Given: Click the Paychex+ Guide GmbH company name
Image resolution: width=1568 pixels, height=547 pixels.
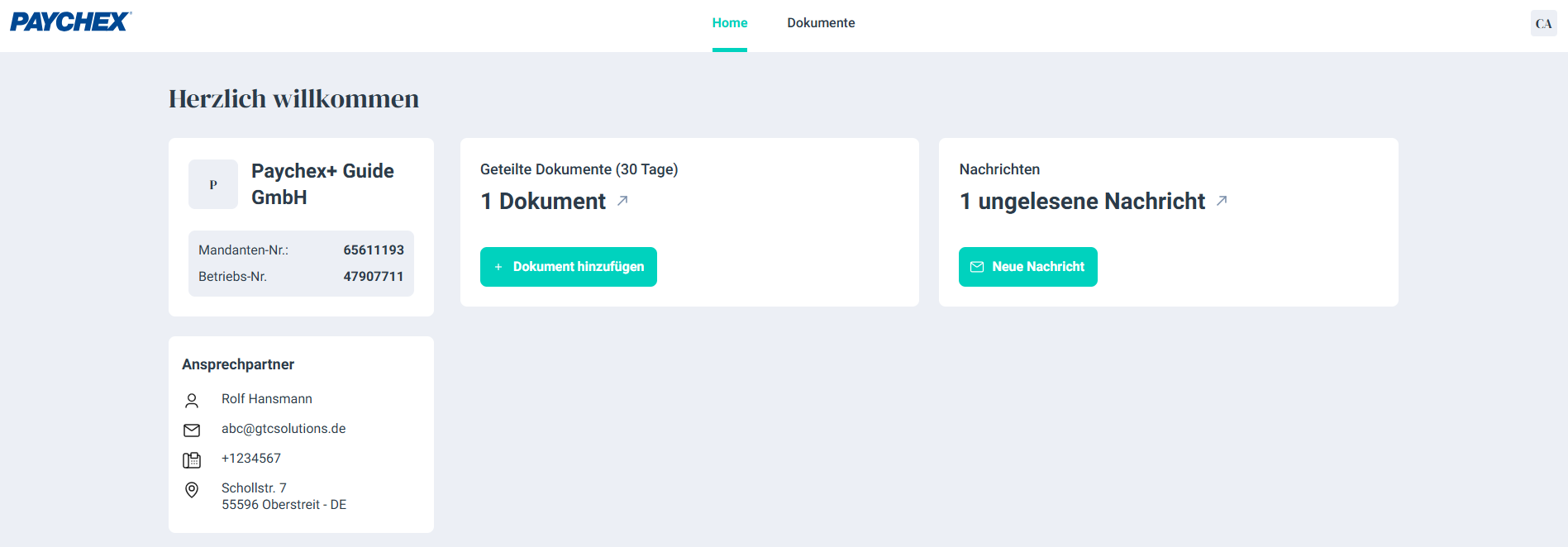Looking at the screenshot, I should 322,184.
